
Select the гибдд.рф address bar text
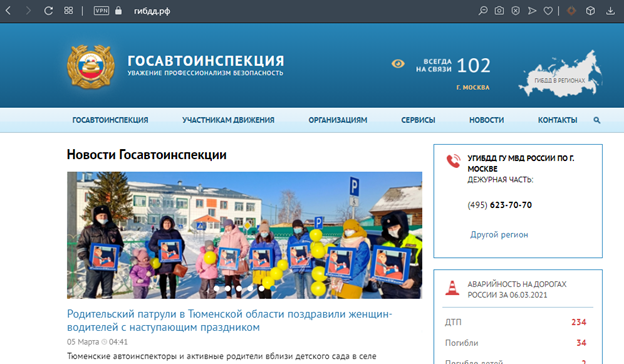point(152,11)
